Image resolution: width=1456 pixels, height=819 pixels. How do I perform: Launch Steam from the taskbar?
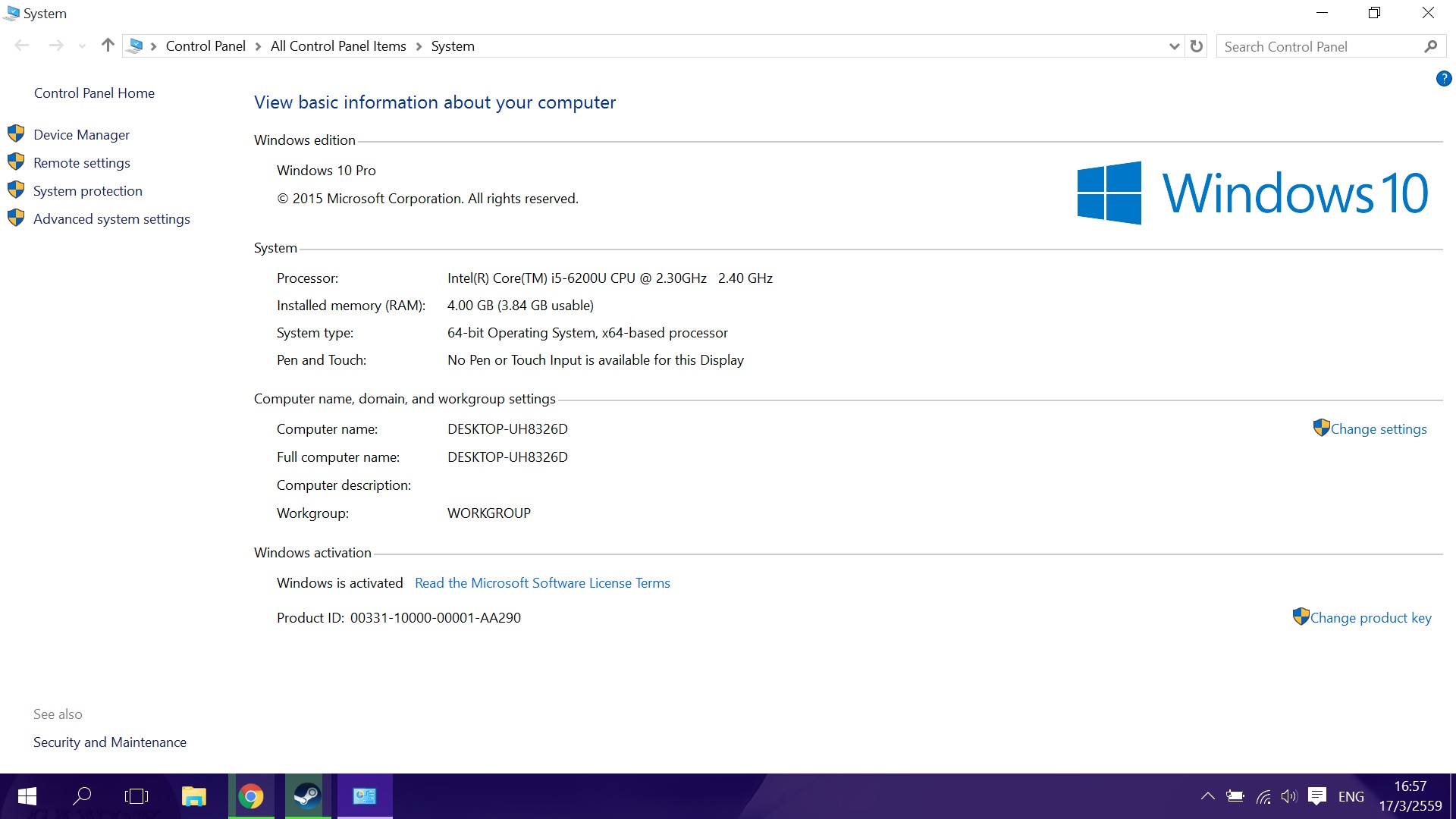click(307, 796)
